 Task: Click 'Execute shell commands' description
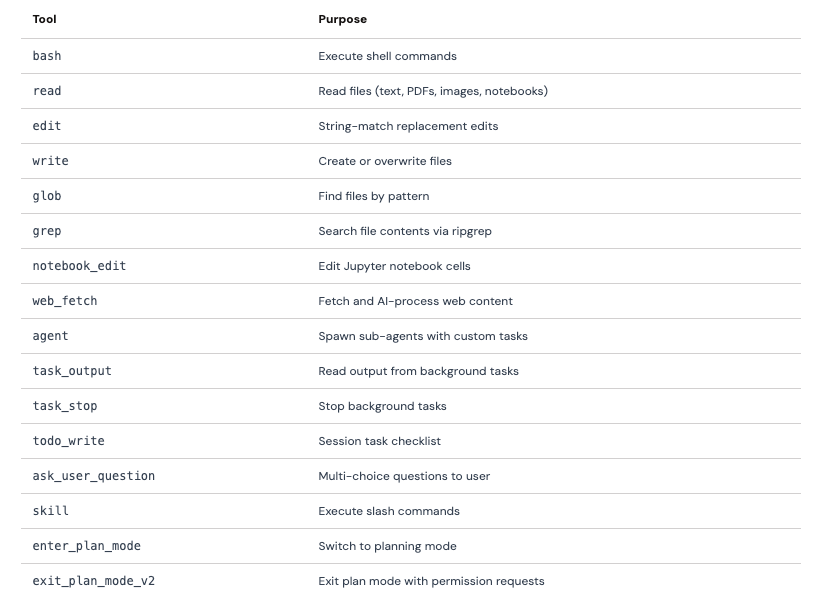(x=387, y=56)
